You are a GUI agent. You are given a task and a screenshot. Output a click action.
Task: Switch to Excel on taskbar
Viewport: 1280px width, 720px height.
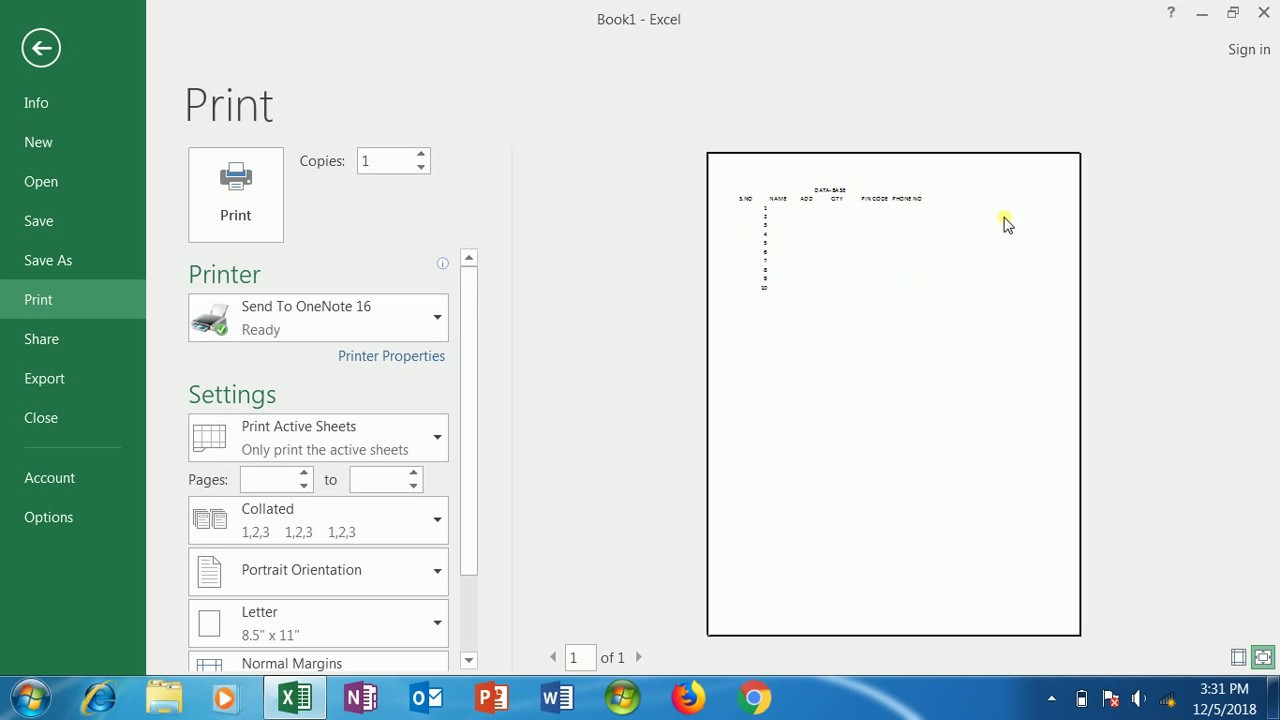[x=295, y=697]
